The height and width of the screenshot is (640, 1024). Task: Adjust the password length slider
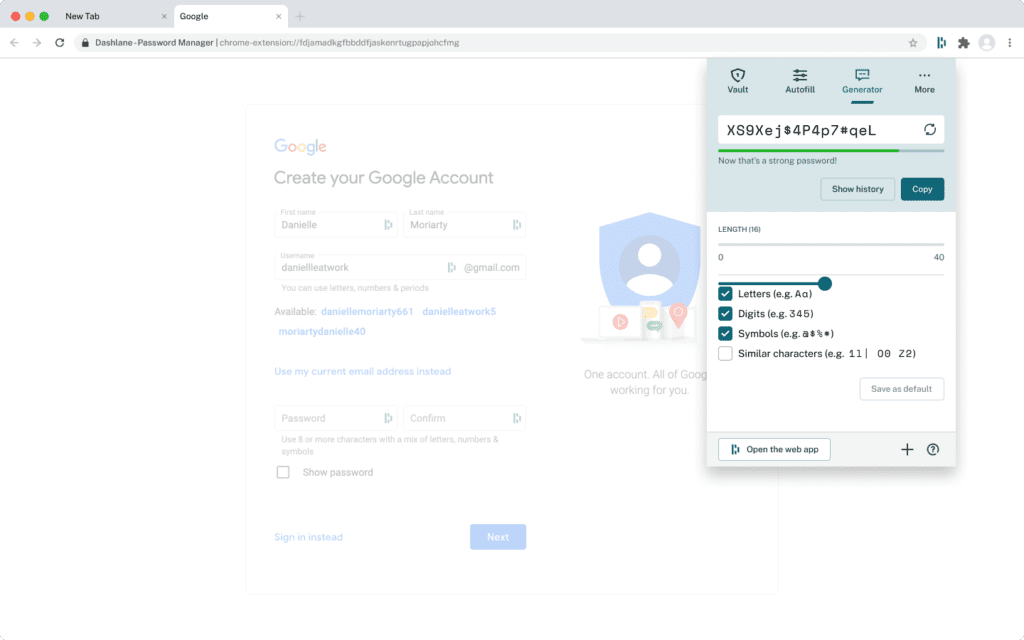(827, 283)
